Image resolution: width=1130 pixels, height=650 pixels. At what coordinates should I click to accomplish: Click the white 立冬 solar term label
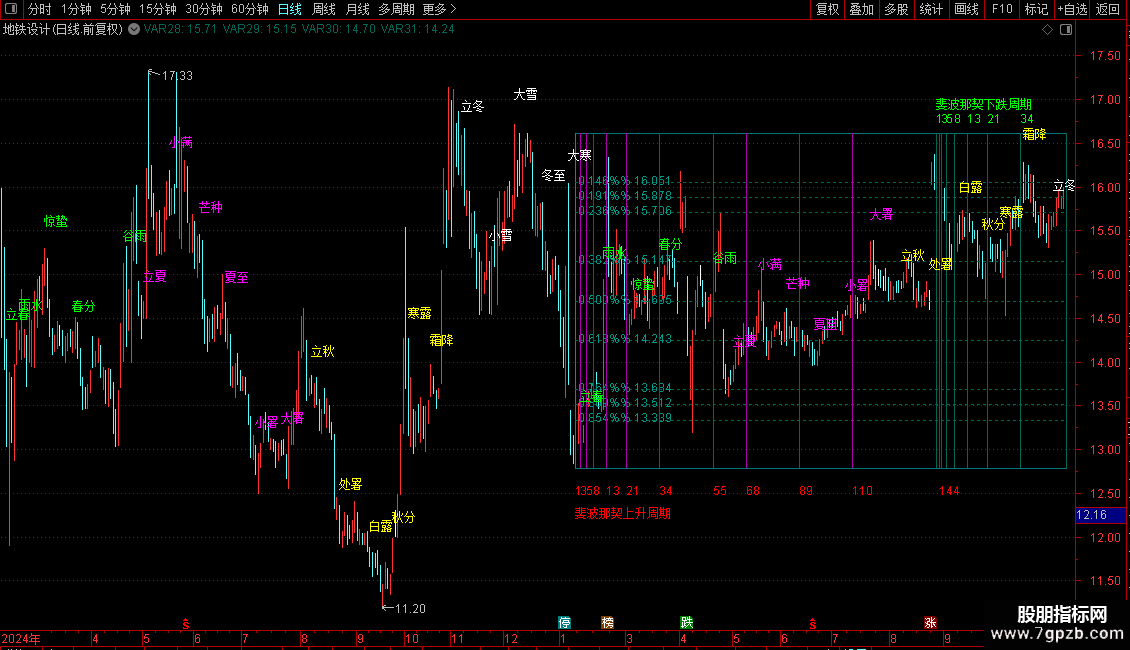473,107
